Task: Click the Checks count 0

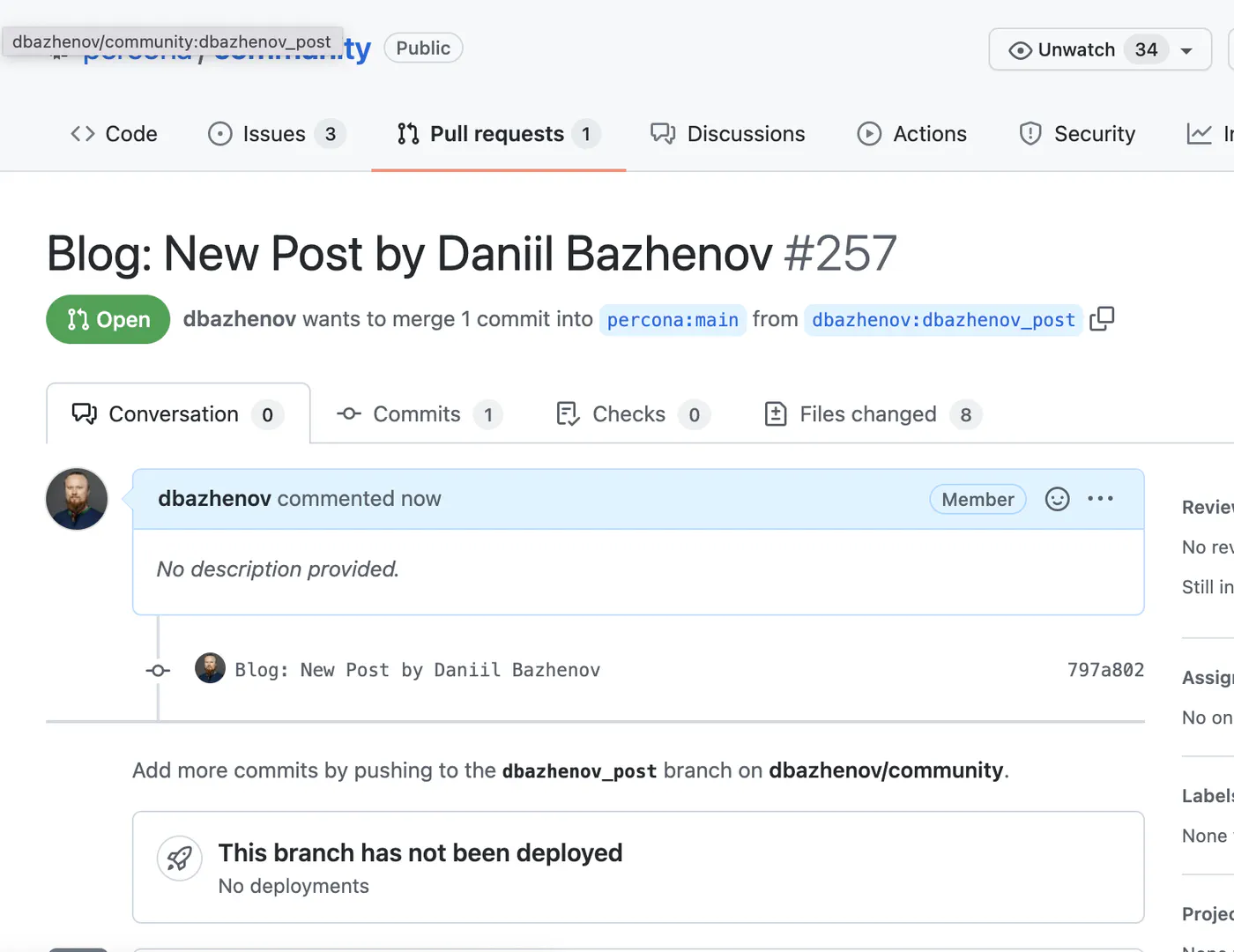Action: (x=695, y=415)
